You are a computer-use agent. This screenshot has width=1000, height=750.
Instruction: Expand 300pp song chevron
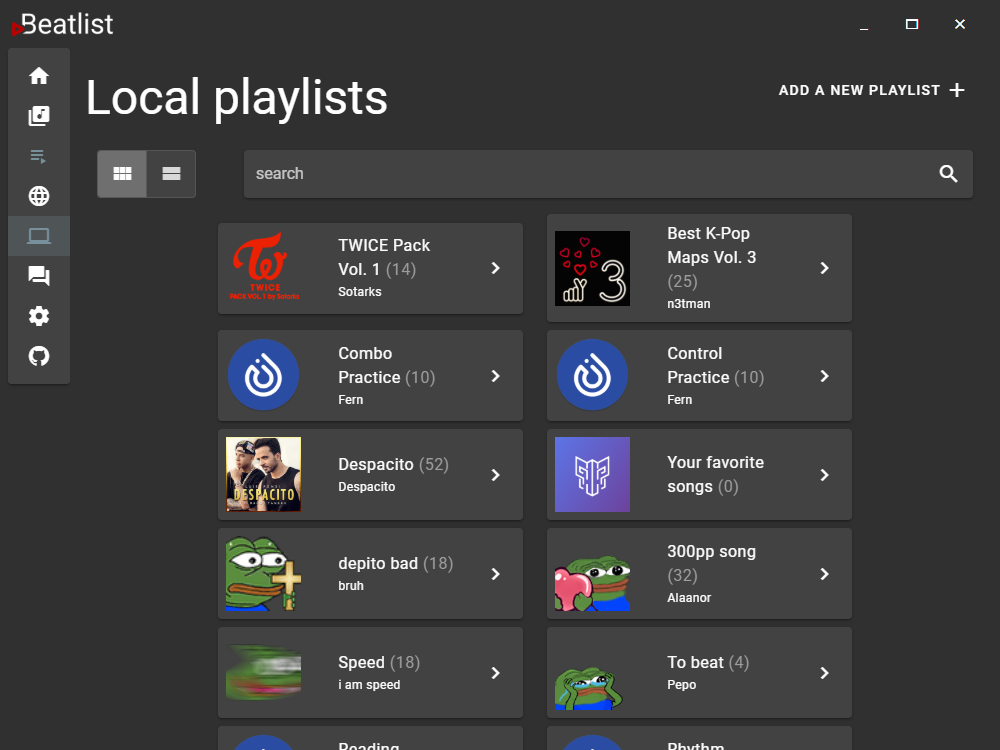(825, 574)
